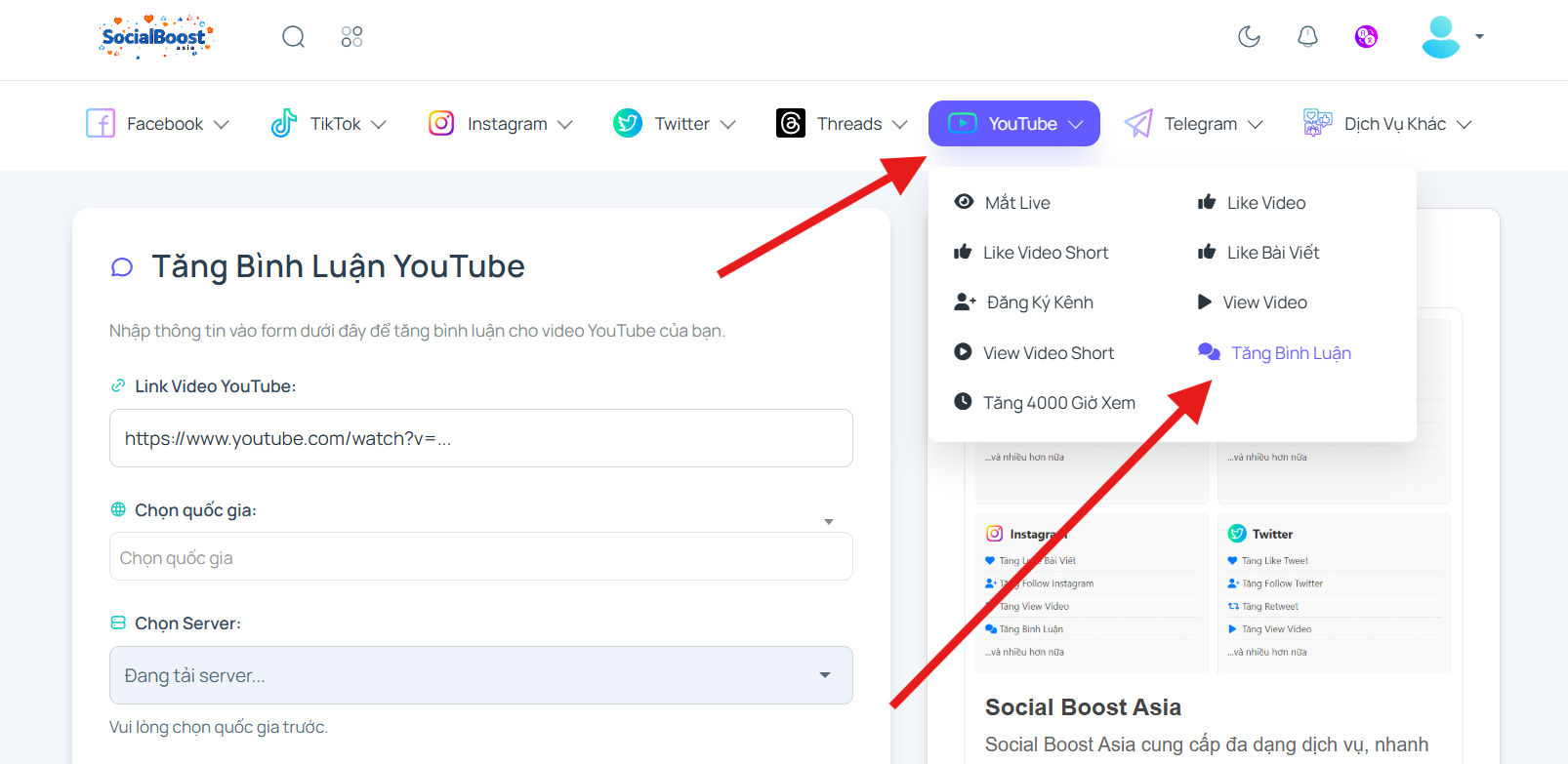Open Đăng Ký Kênh service

1040,302
